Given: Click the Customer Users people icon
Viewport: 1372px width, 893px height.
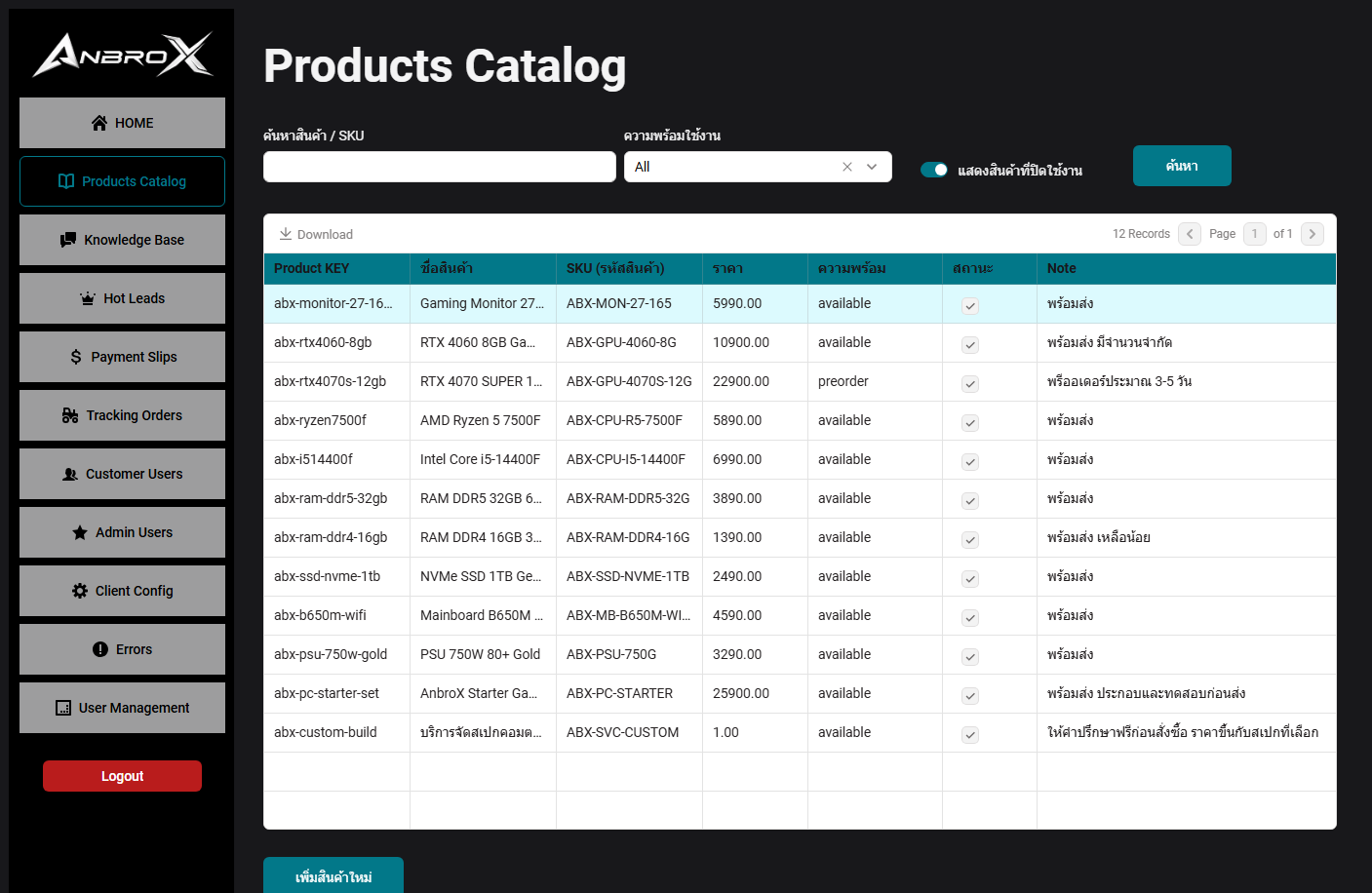Looking at the screenshot, I should point(70,474).
